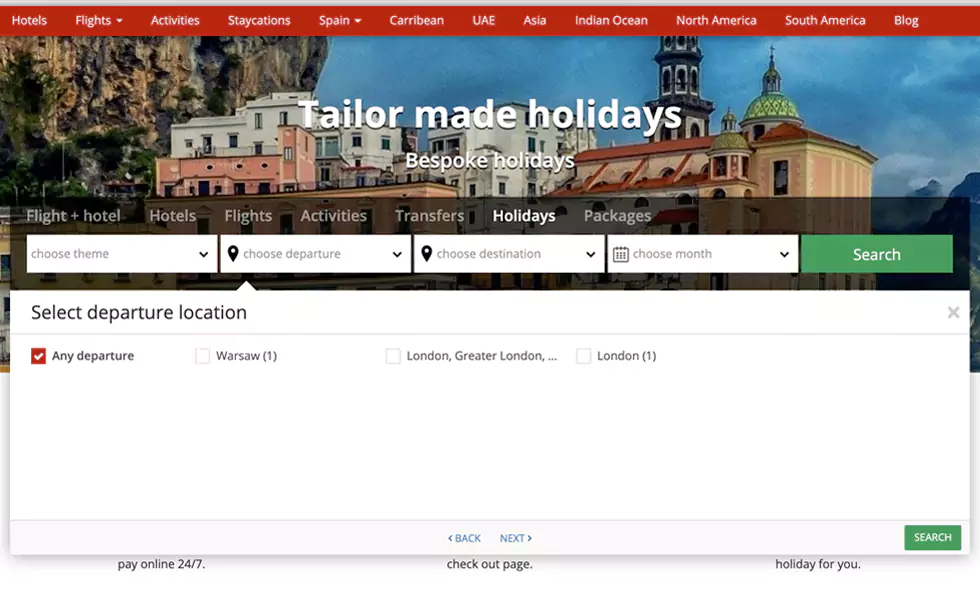Image resolution: width=980 pixels, height=600 pixels.
Task: Open the choose theme dropdown
Action: 120,254
